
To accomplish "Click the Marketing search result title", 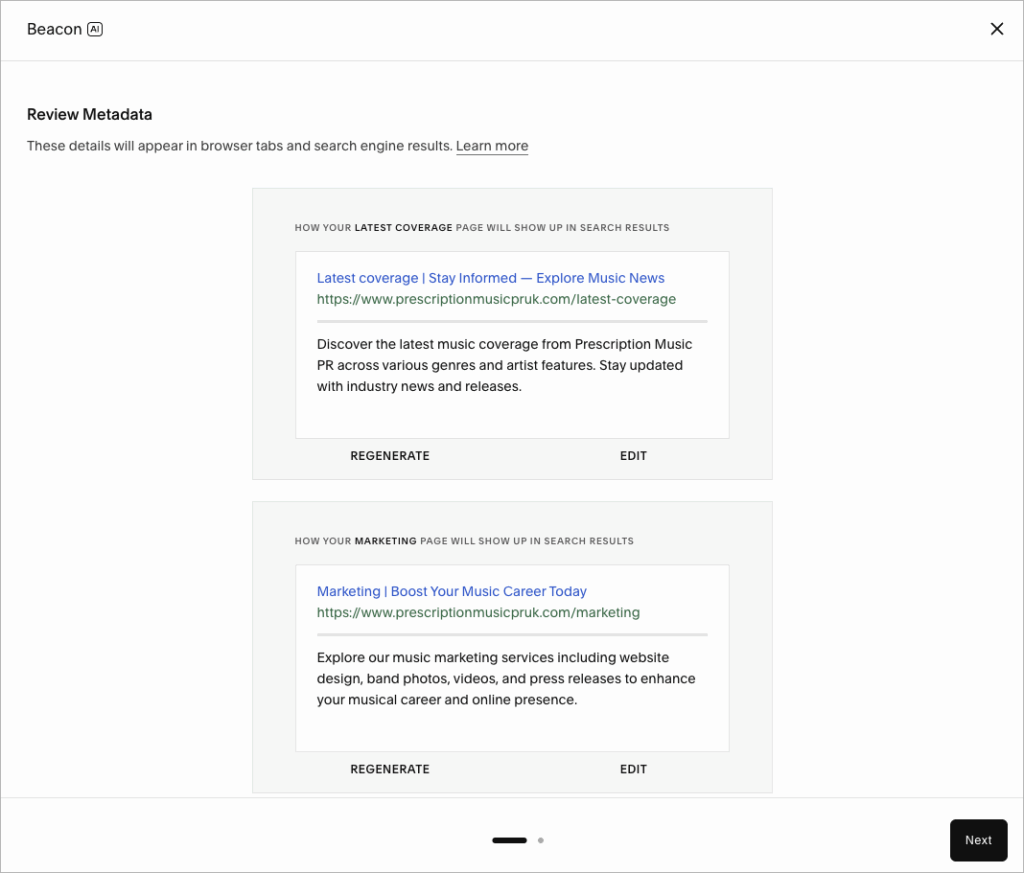I will [452, 591].
